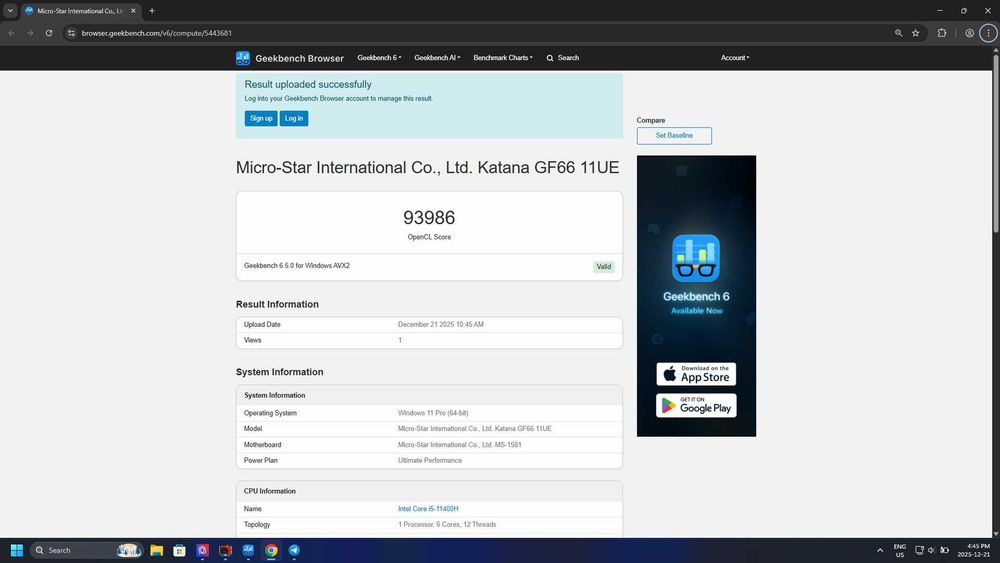The image size is (1000, 563).
Task: Click the Valid status badge
Action: point(603,267)
